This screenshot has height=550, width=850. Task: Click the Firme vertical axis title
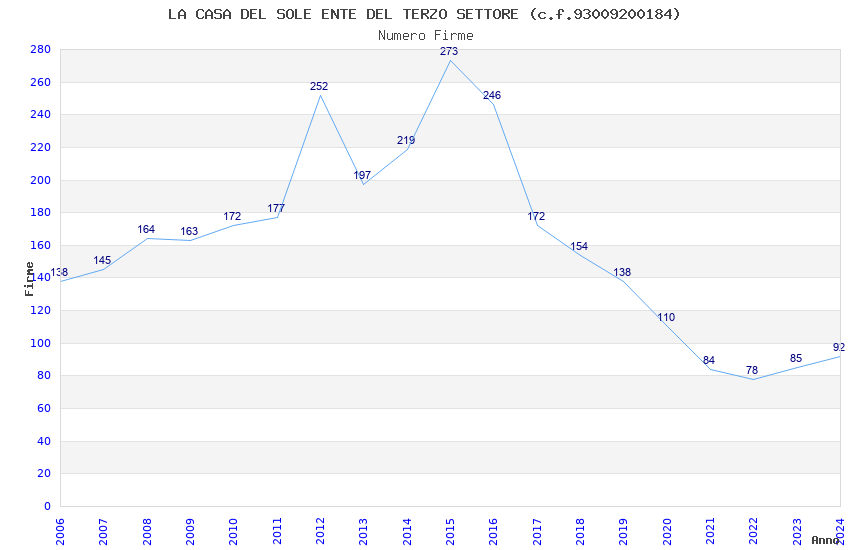click(x=29, y=279)
